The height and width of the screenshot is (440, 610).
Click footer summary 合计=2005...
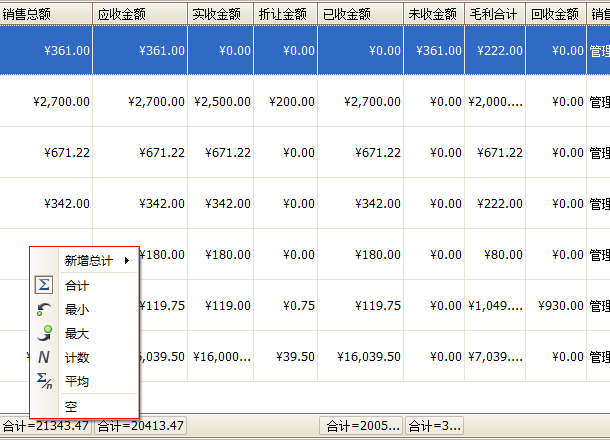362,426
